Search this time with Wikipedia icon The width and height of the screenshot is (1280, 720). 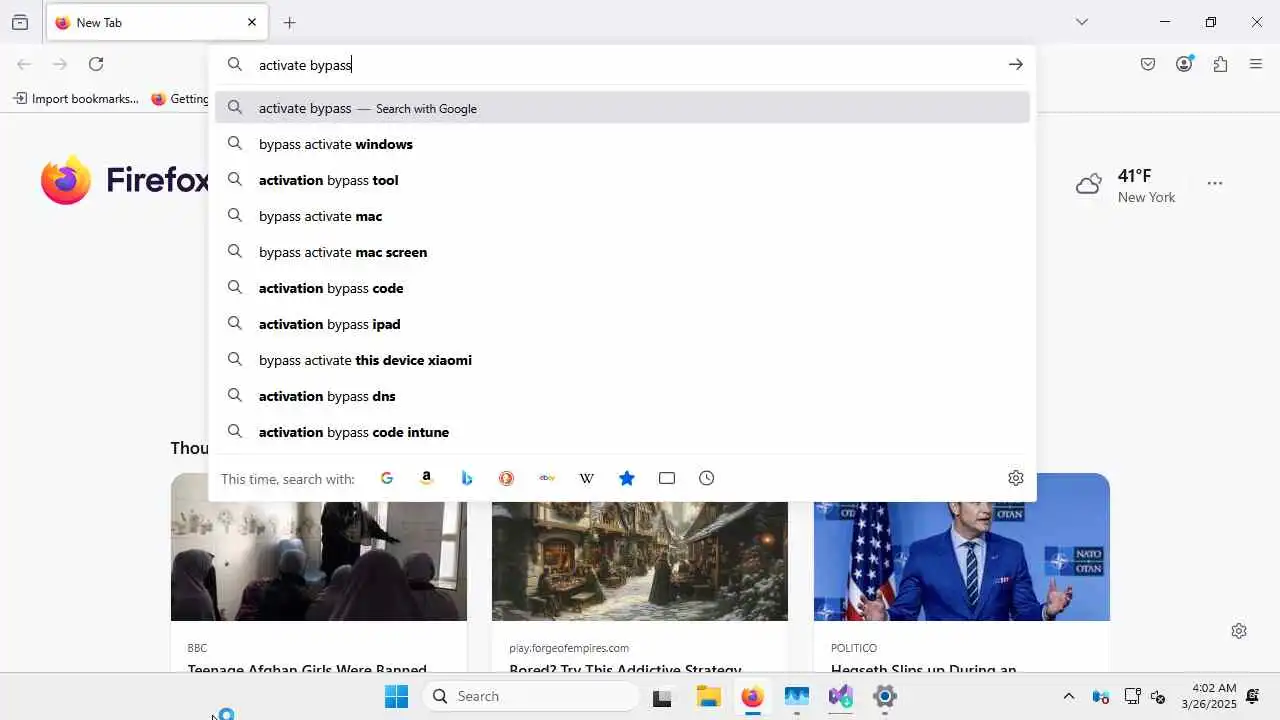point(587,478)
